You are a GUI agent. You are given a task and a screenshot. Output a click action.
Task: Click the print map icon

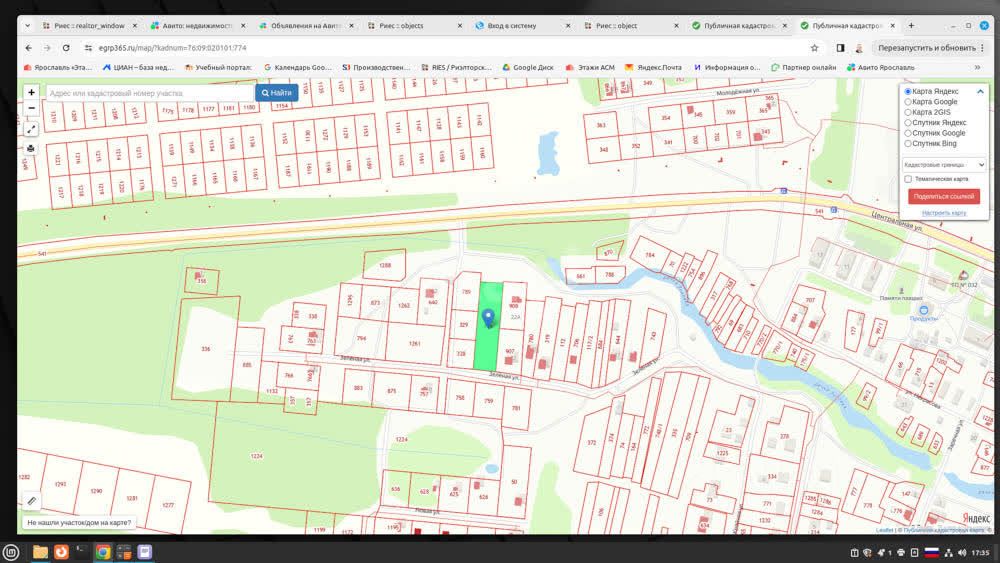[x=31, y=148]
